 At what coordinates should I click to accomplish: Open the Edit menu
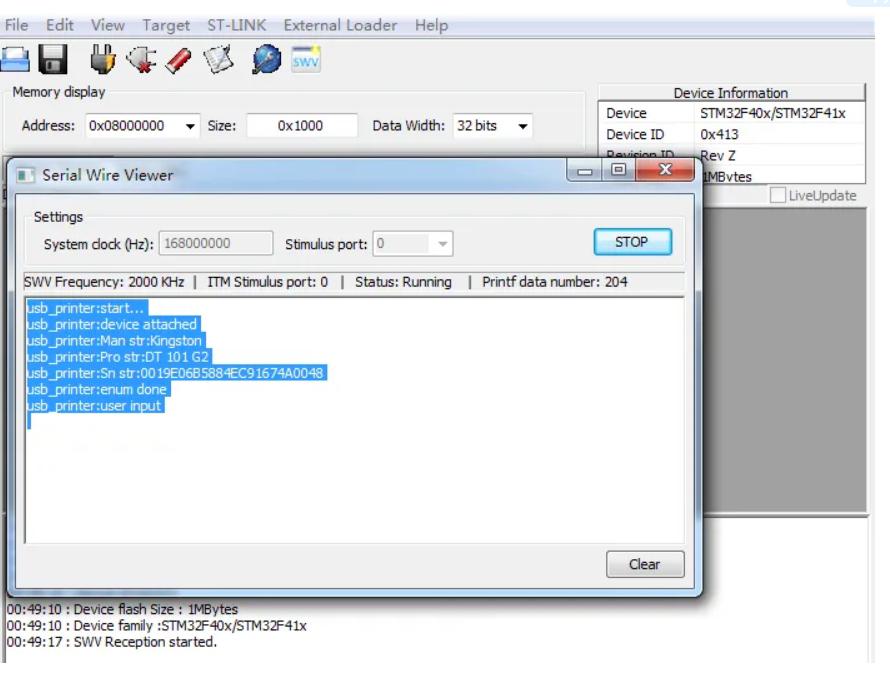(x=60, y=26)
